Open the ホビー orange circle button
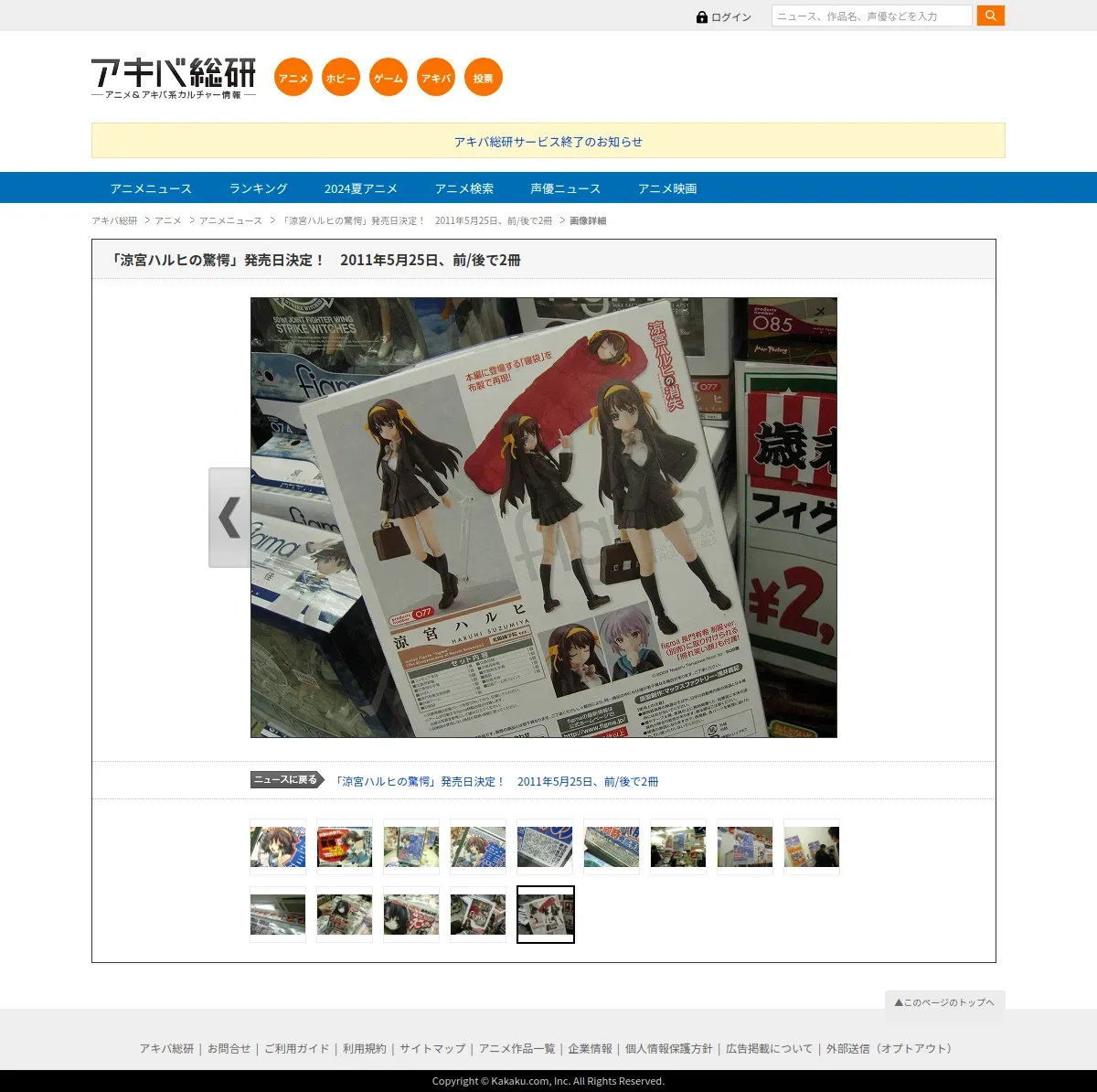 pyautogui.click(x=341, y=77)
